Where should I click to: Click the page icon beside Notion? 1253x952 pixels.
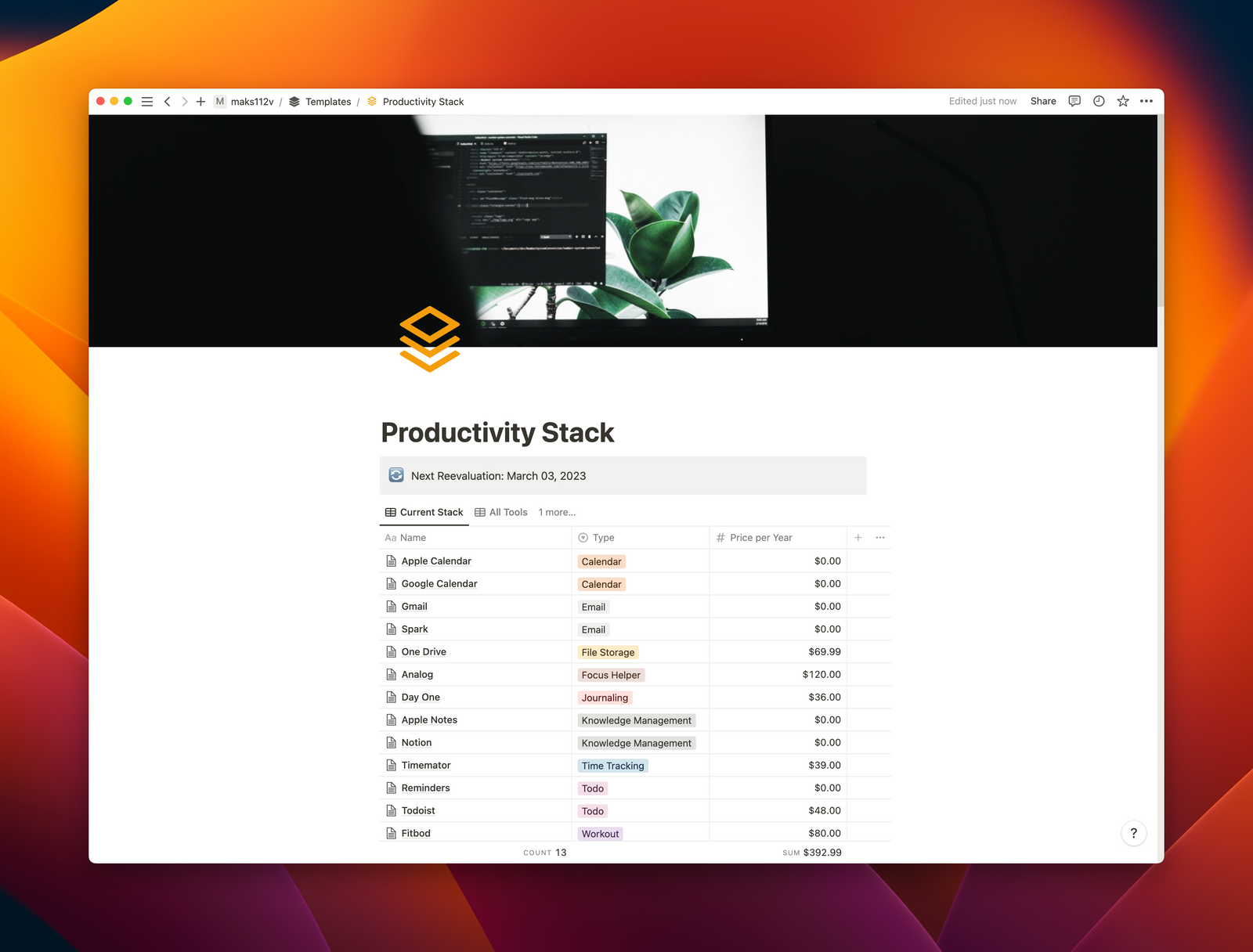[x=391, y=742]
